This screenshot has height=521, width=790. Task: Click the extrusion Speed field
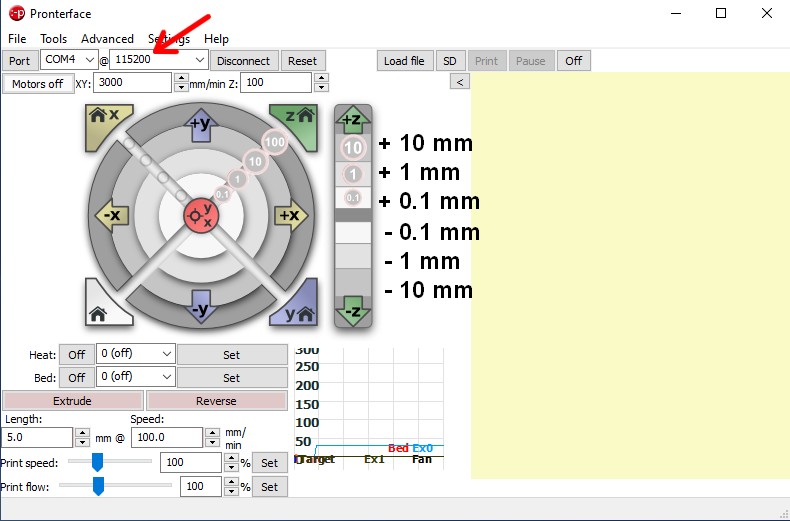(167, 437)
